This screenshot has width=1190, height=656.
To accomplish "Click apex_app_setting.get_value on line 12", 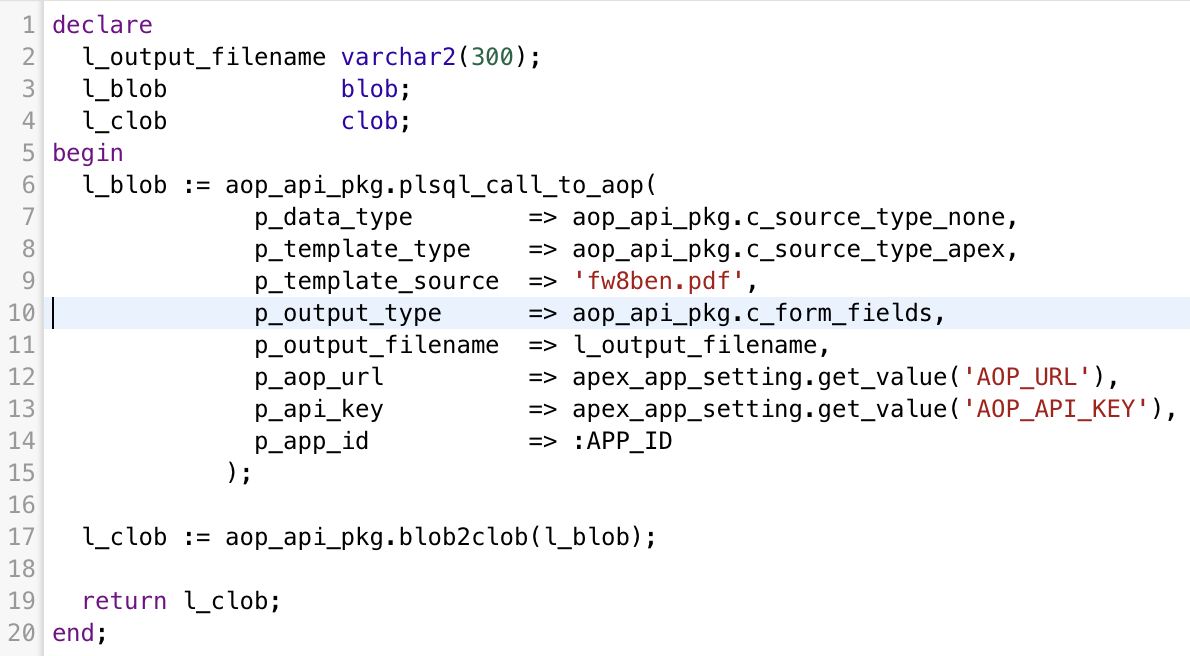I will click(x=760, y=377).
